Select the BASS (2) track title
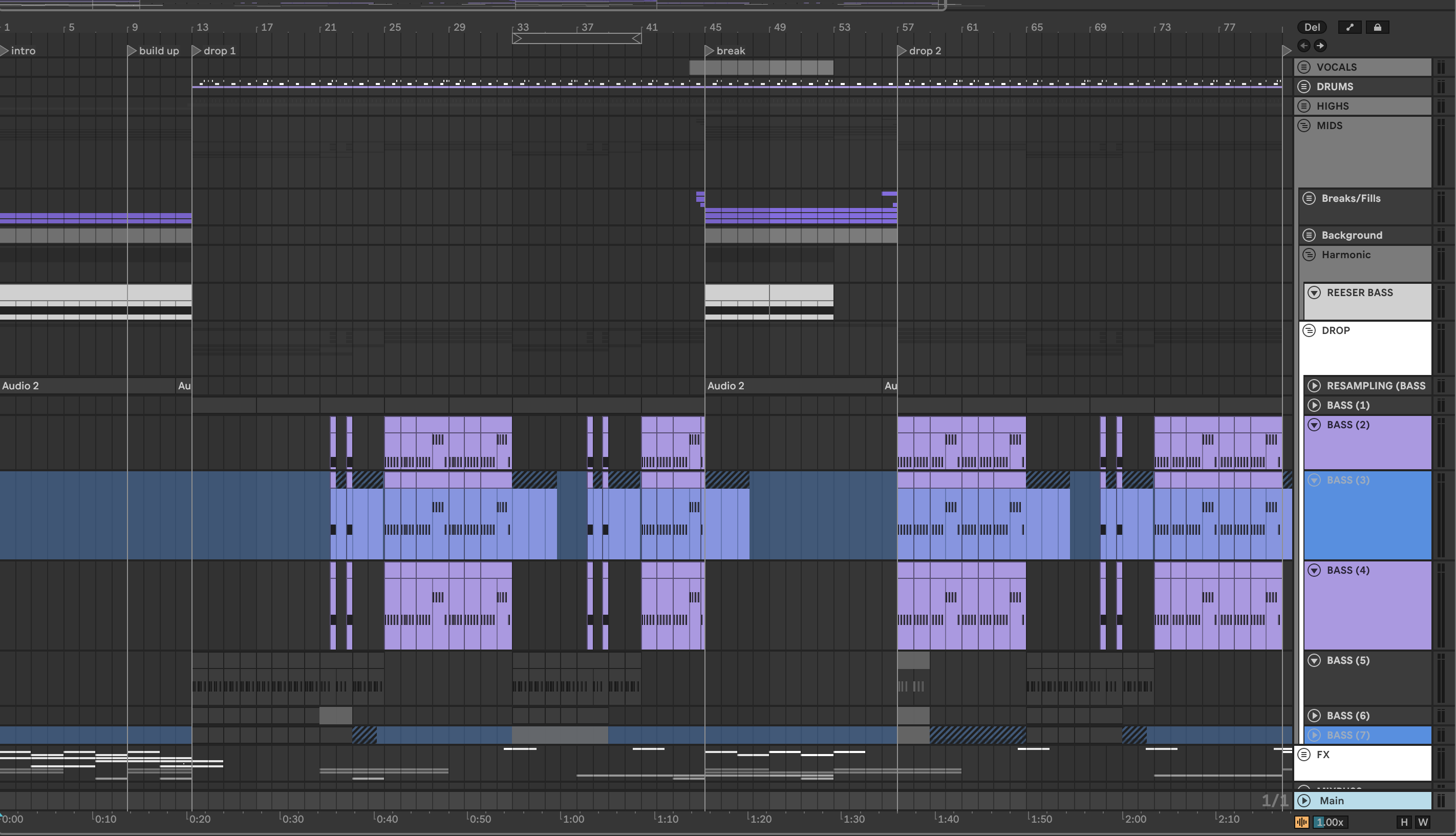Viewport: 1456px width, 836px height. coord(1347,425)
